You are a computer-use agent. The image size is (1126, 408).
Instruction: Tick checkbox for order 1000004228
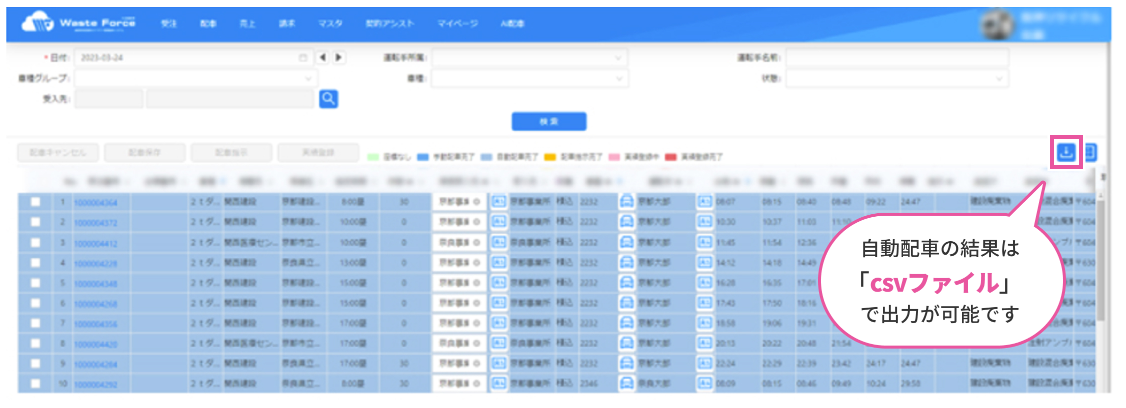(35, 263)
